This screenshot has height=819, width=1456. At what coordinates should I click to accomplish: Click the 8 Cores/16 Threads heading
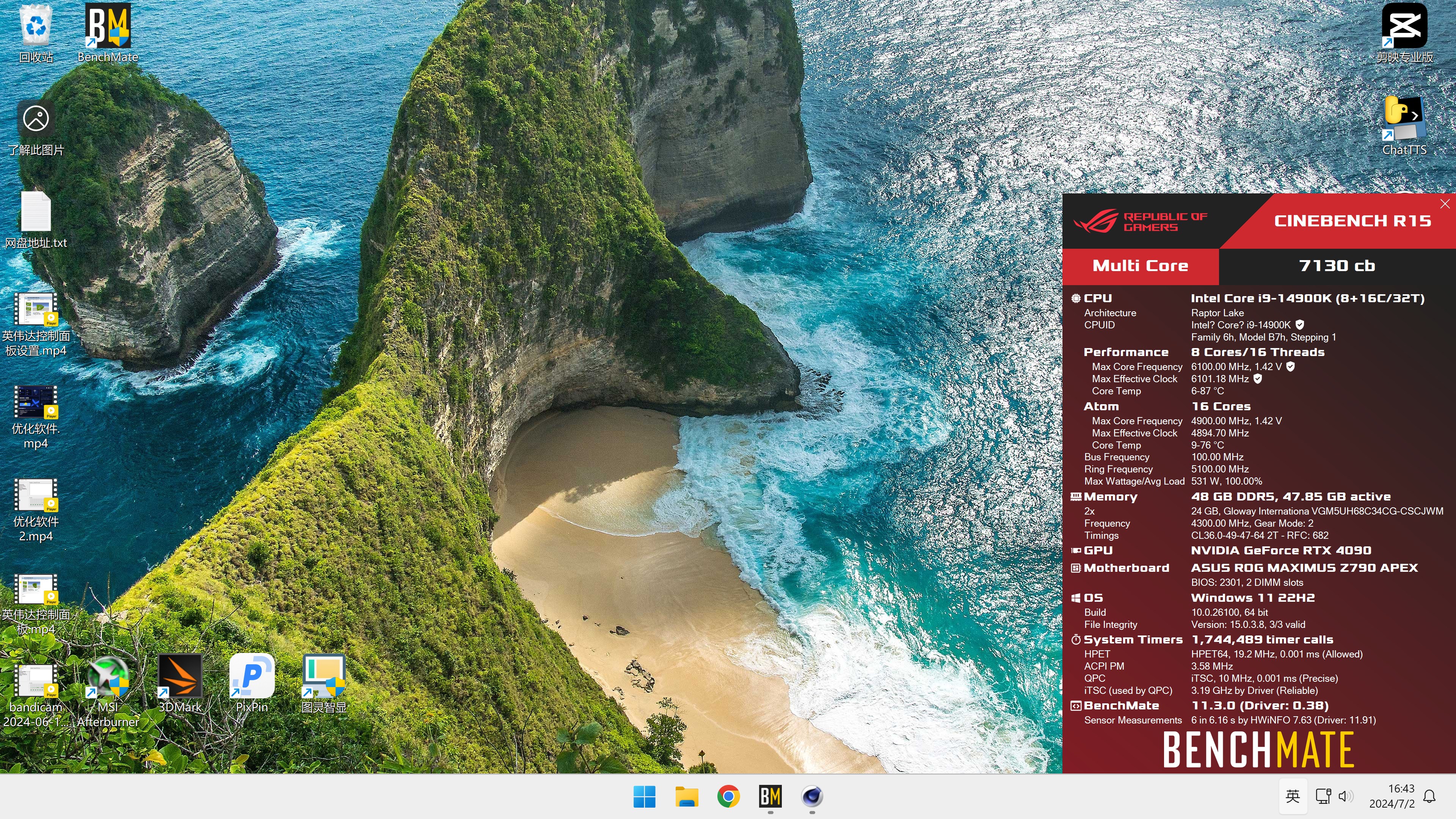pos(1258,351)
